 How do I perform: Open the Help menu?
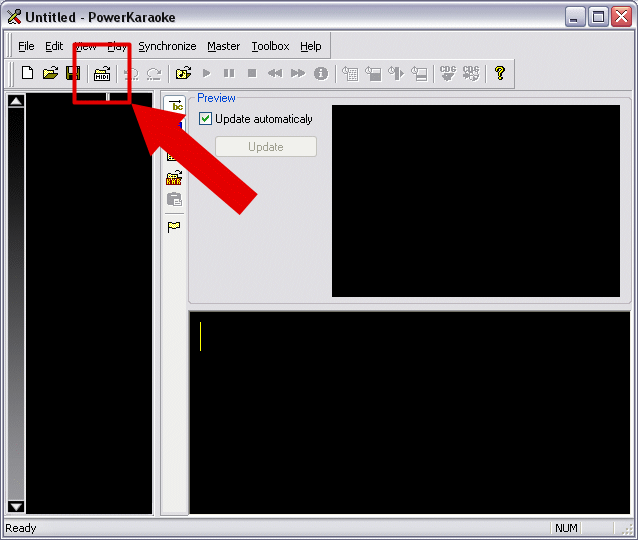(311, 46)
